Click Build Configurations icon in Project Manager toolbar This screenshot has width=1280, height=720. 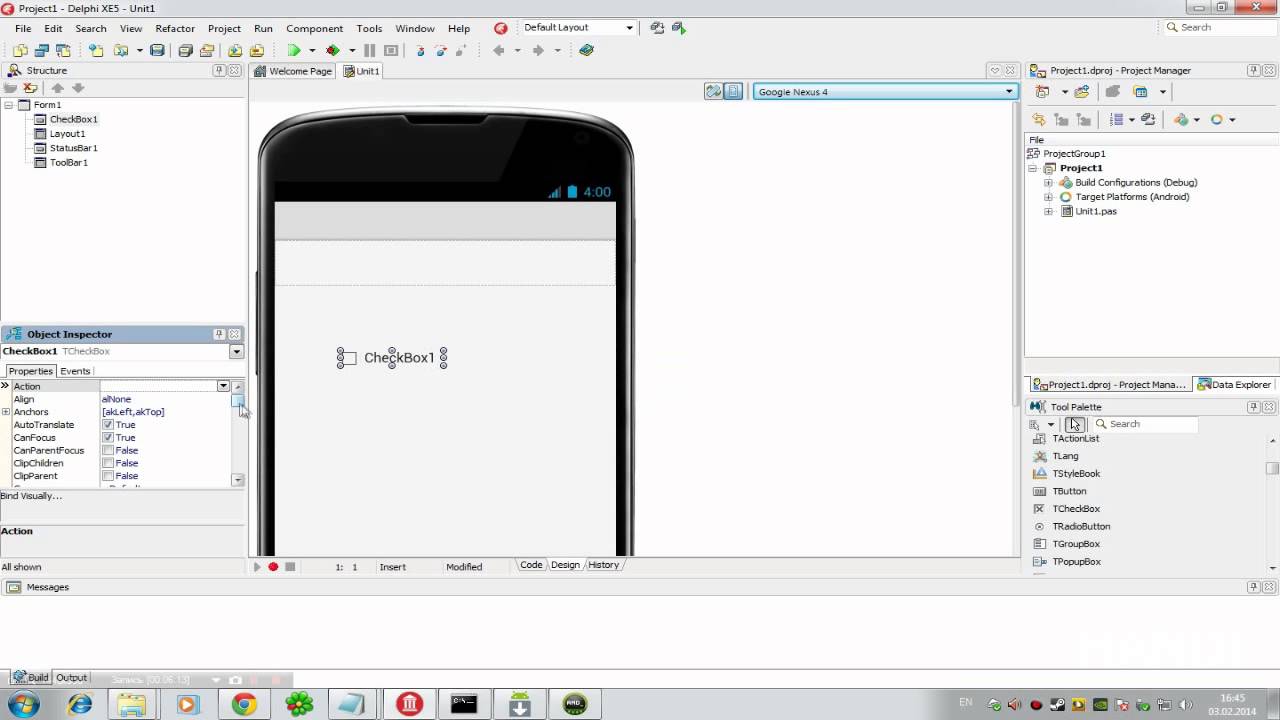[1181, 119]
